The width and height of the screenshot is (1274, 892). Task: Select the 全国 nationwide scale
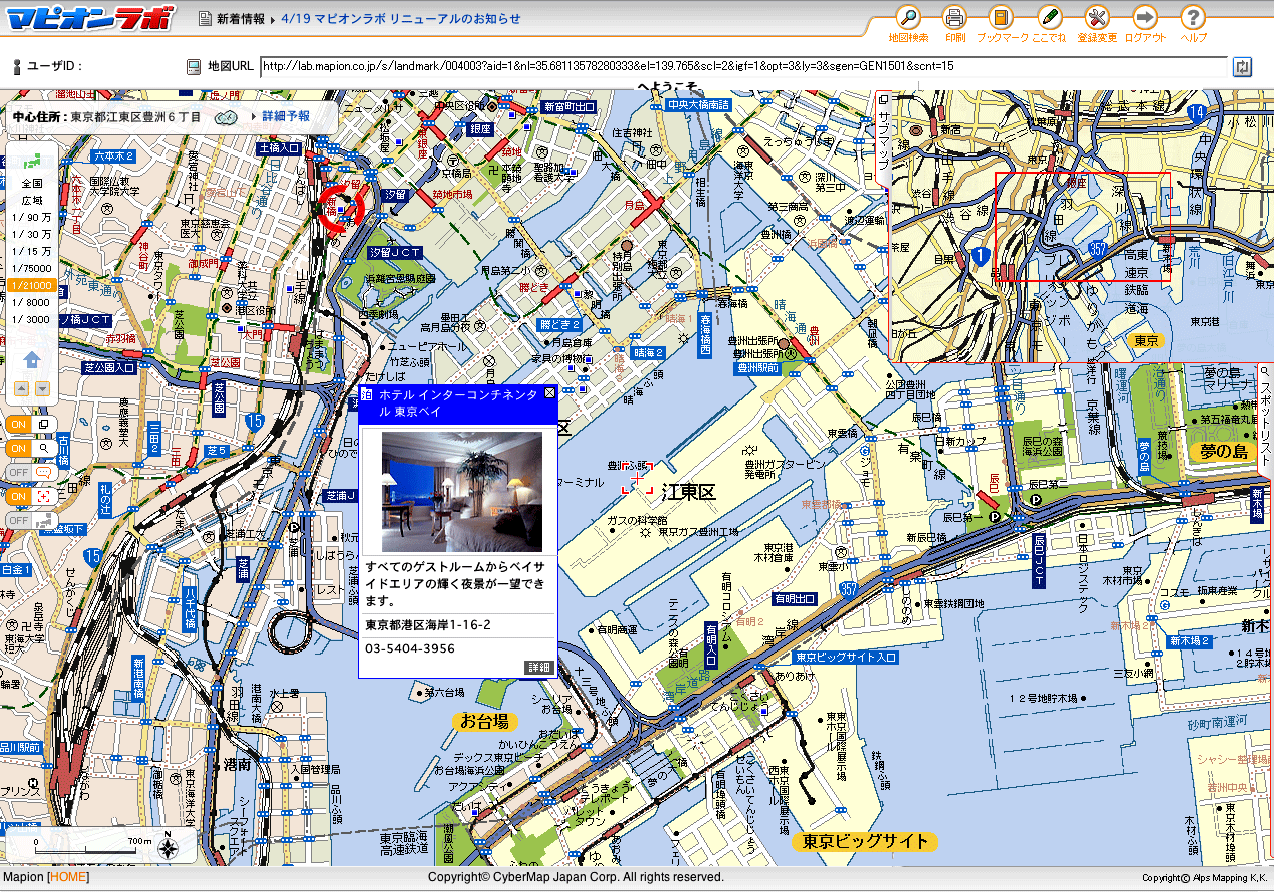[x=32, y=183]
